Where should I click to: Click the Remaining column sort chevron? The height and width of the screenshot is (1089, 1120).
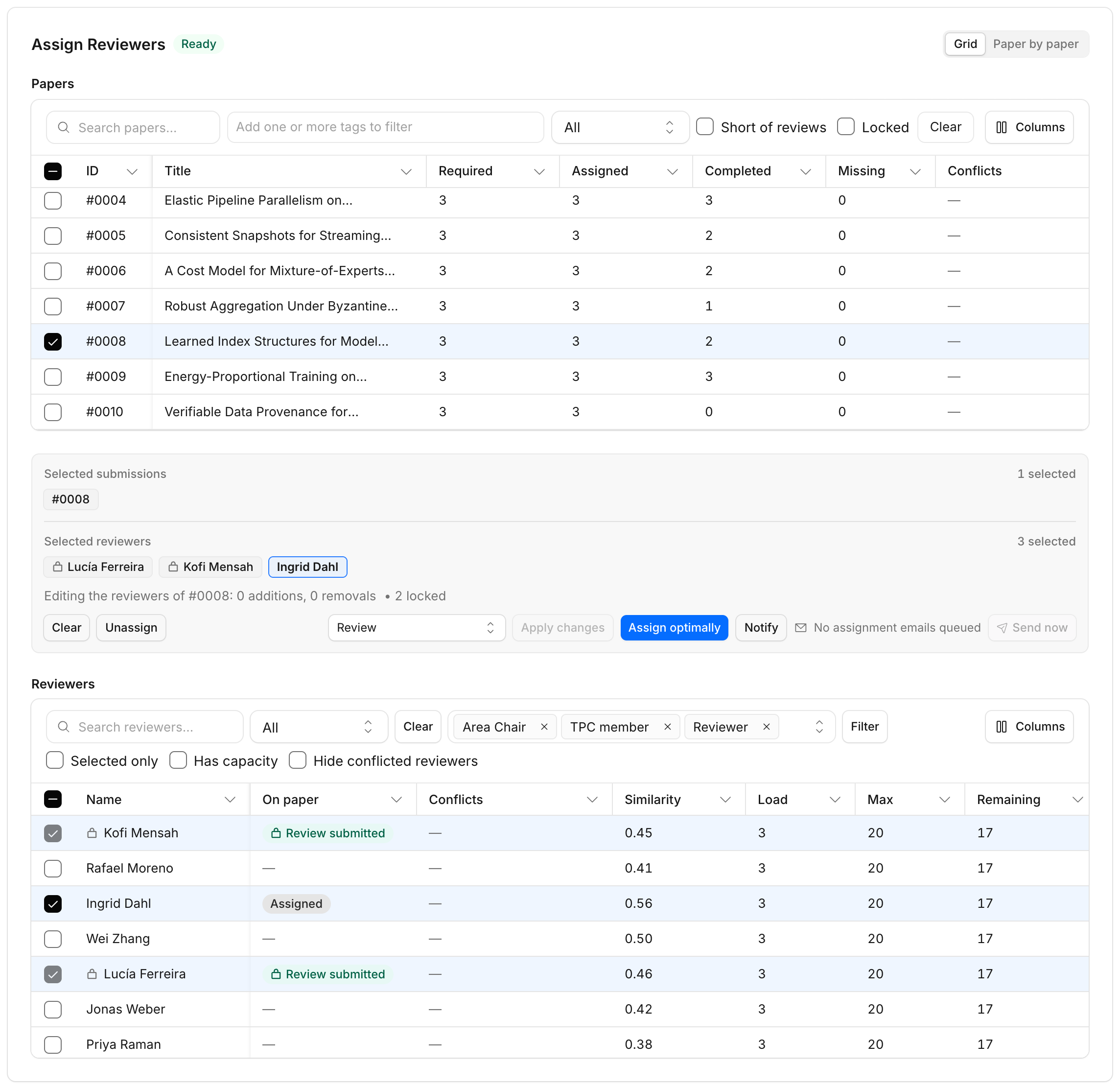(x=1078, y=799)
